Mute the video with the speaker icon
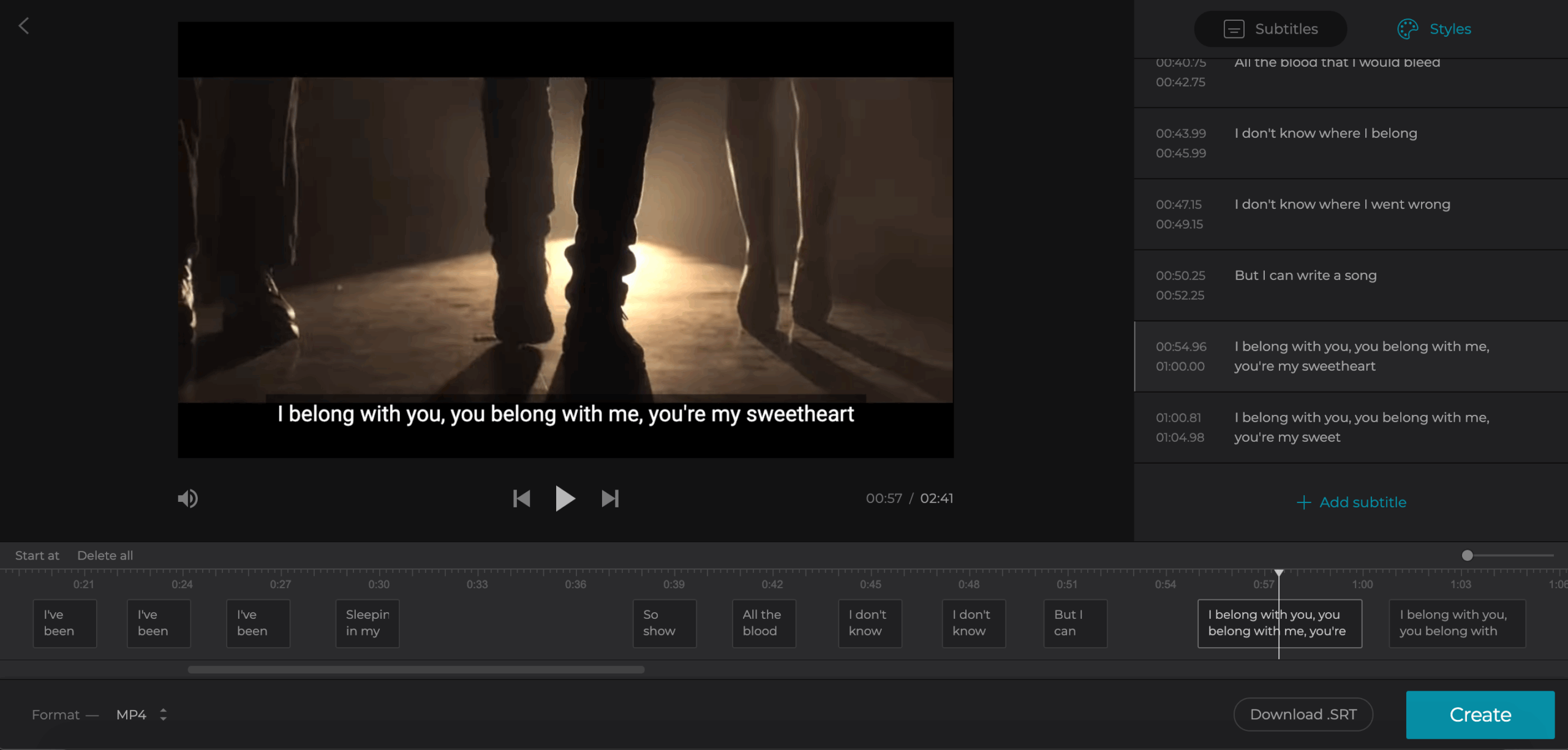This screenshot has width=1568, height=750. (188, 499)
